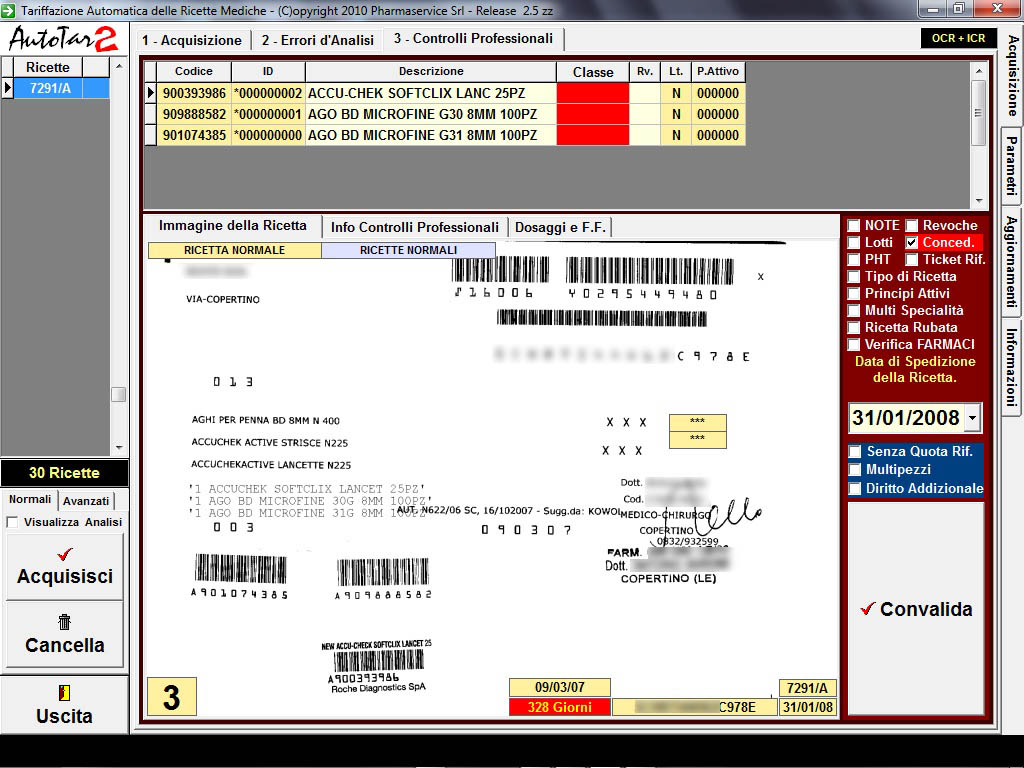Viewport: 1024px width, 768px height.
Task: Open the Info Controlli Professionali tab
Action: pos(414,227)
